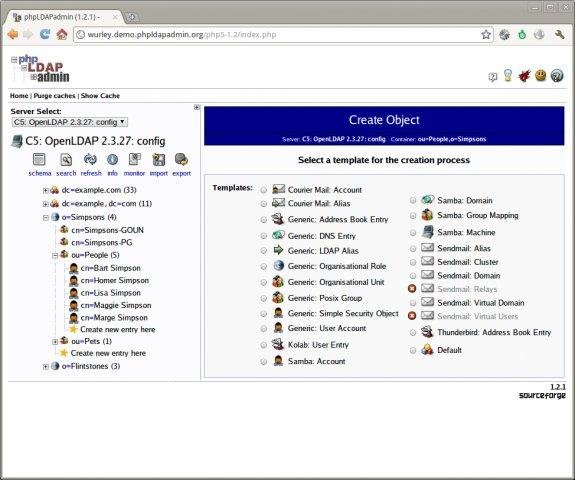
Task: Click the sourceforge link in footer
Action: point(542,395)
